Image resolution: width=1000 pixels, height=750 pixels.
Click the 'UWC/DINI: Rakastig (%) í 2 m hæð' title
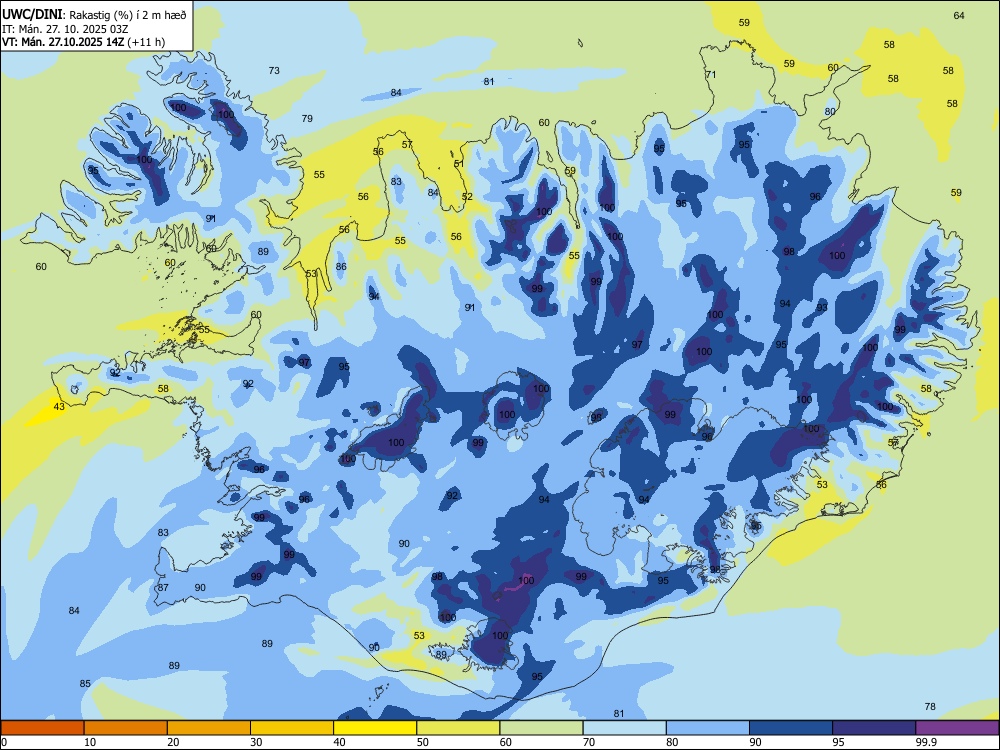click(x=94, y=15)
